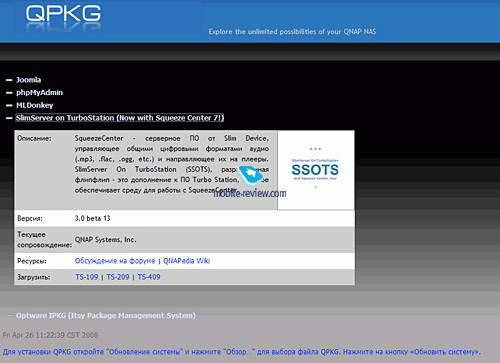Download the TS-409 package

149,277
